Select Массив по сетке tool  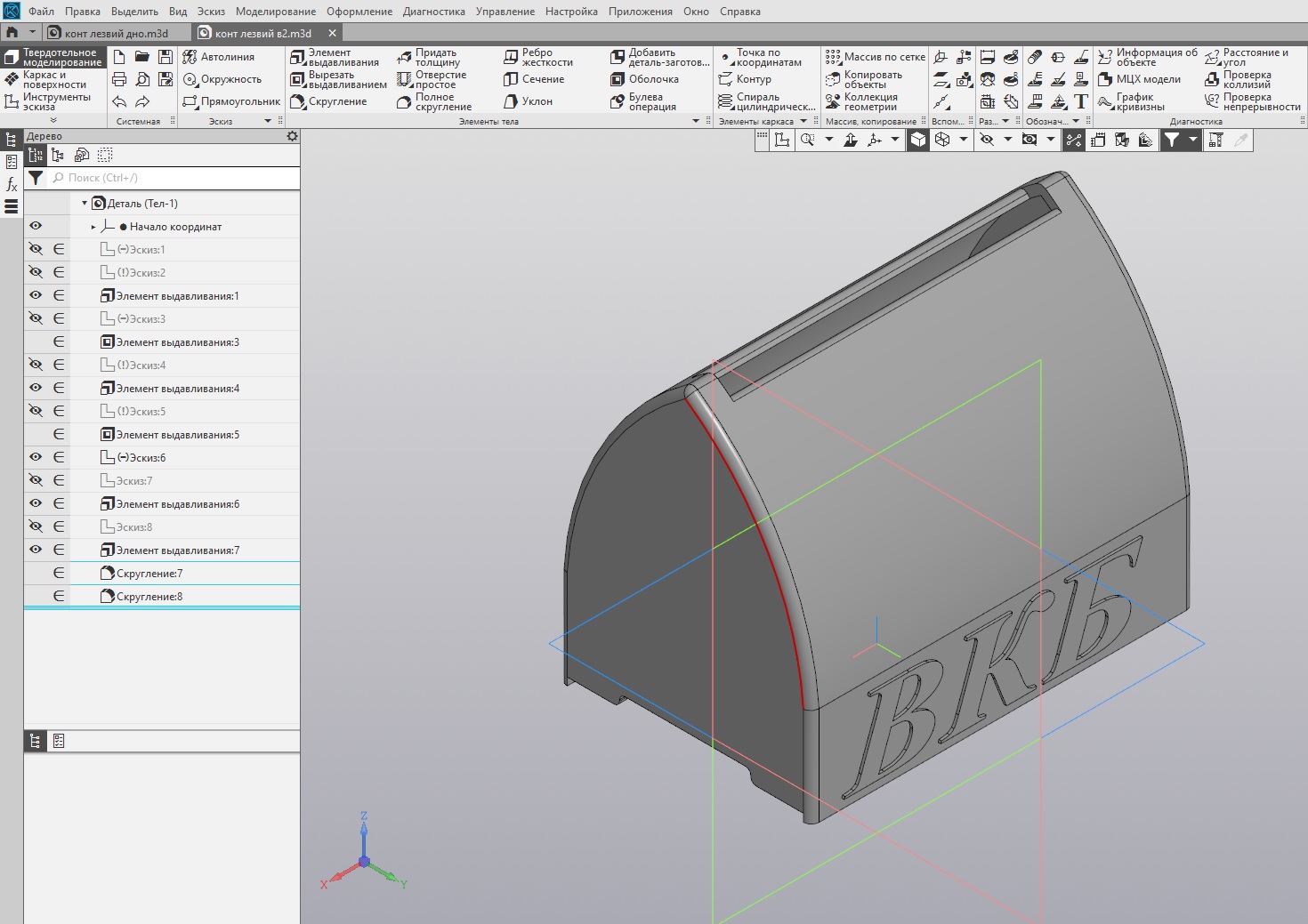875,57
